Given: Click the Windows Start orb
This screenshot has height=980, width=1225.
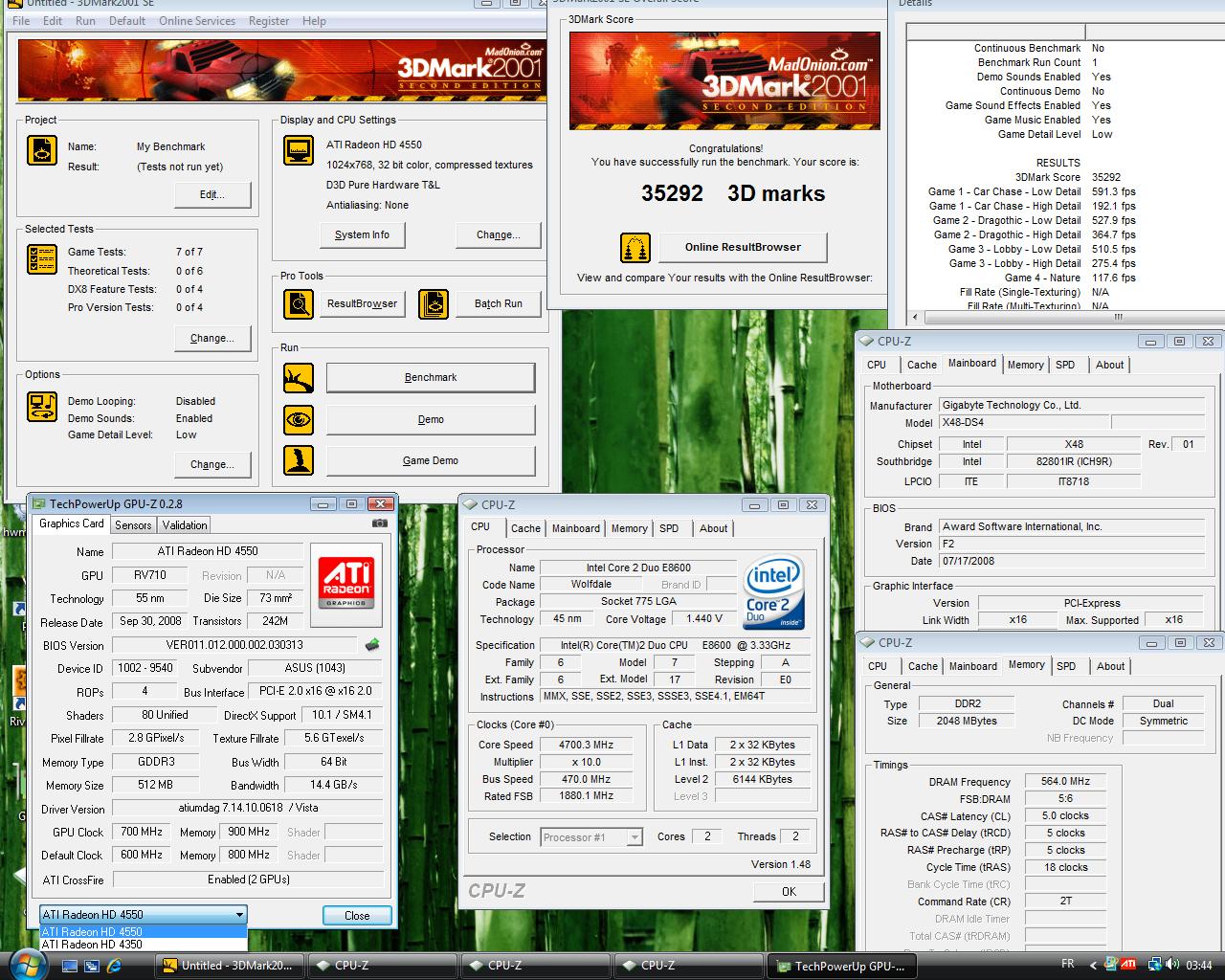Looking at the screenshot, I should tap(26, 963).
